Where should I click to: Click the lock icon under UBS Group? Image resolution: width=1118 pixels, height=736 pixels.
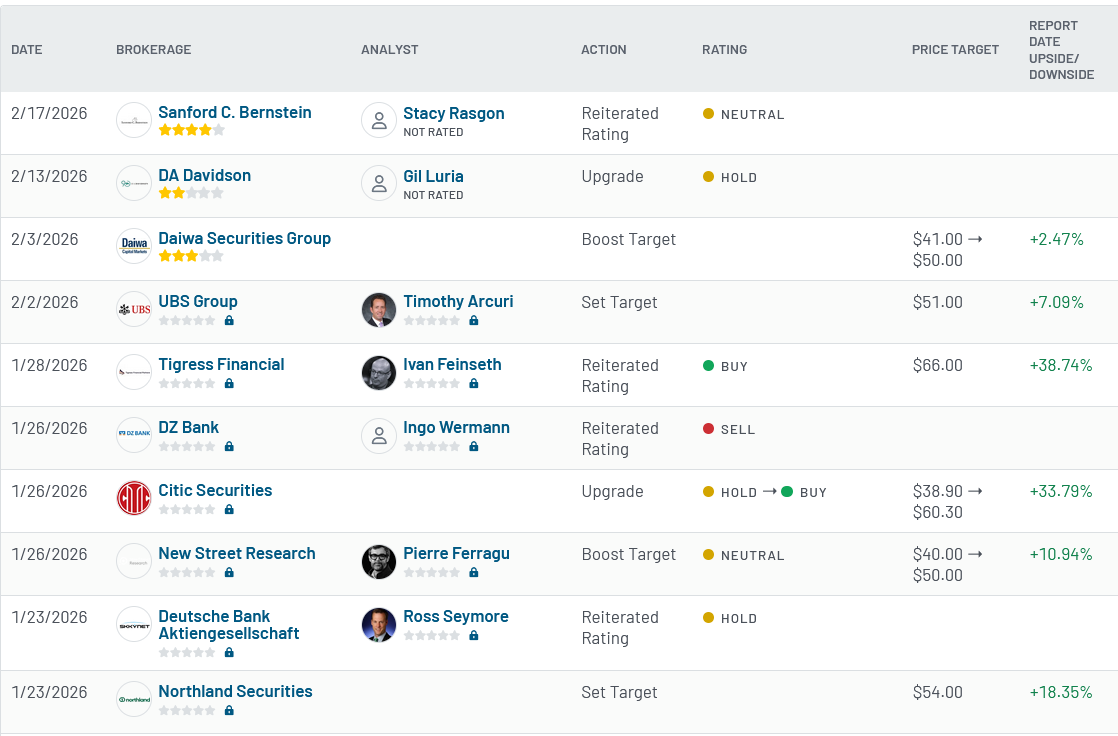coord(229,320)
